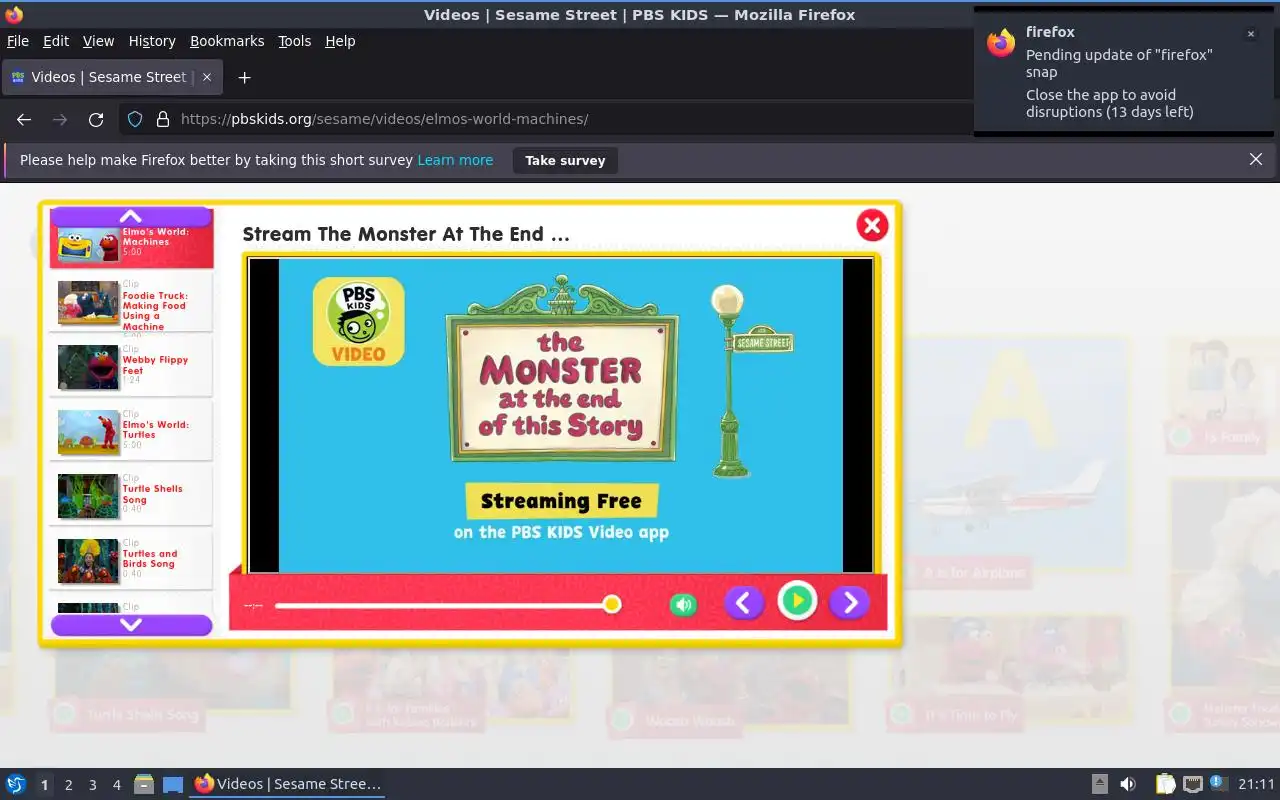Click the Take survey button
Viewport: 1280px width, 800px height.
[x=565, y=160]
